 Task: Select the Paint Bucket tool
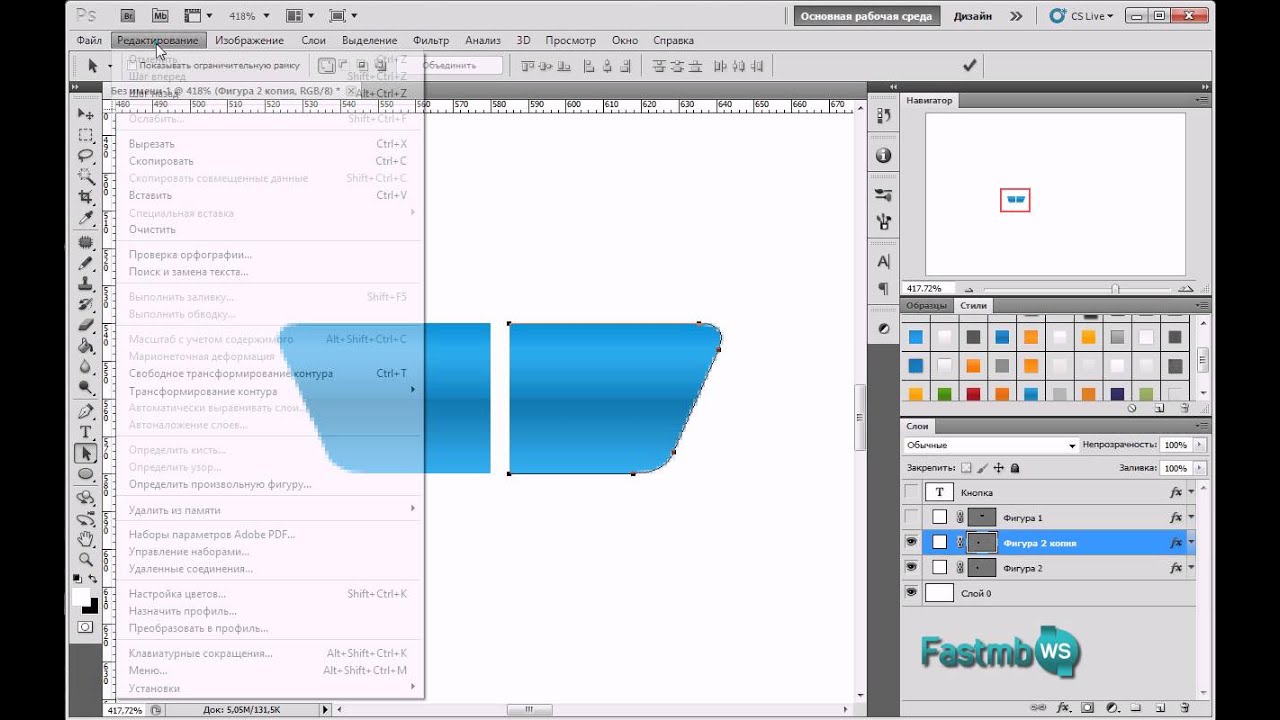click(86, 346)
